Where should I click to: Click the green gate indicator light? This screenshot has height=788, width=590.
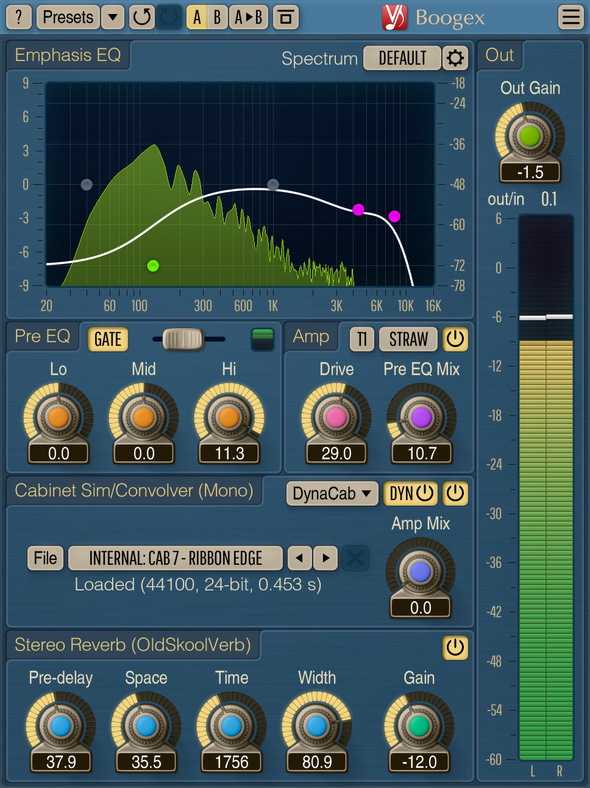[262, 339]
